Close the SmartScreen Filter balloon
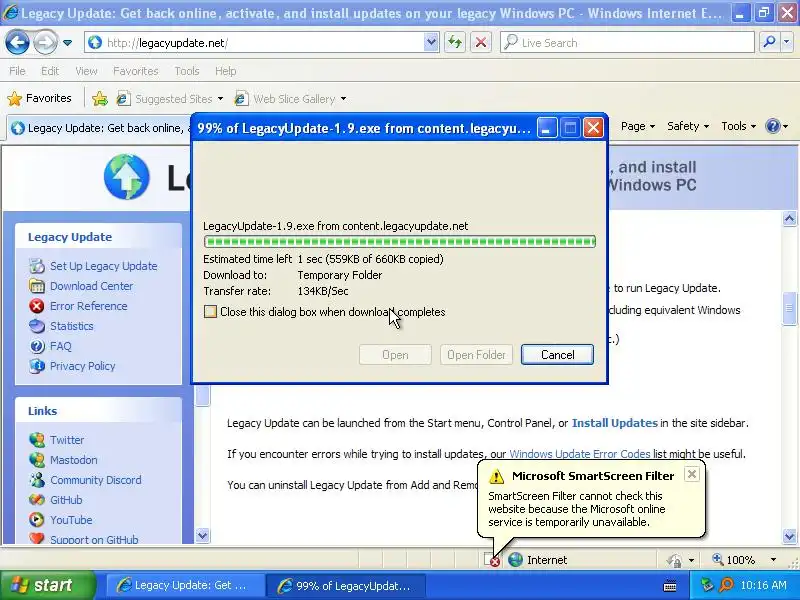The height and width of the screenshot is (600, 800). pos(691,474)
